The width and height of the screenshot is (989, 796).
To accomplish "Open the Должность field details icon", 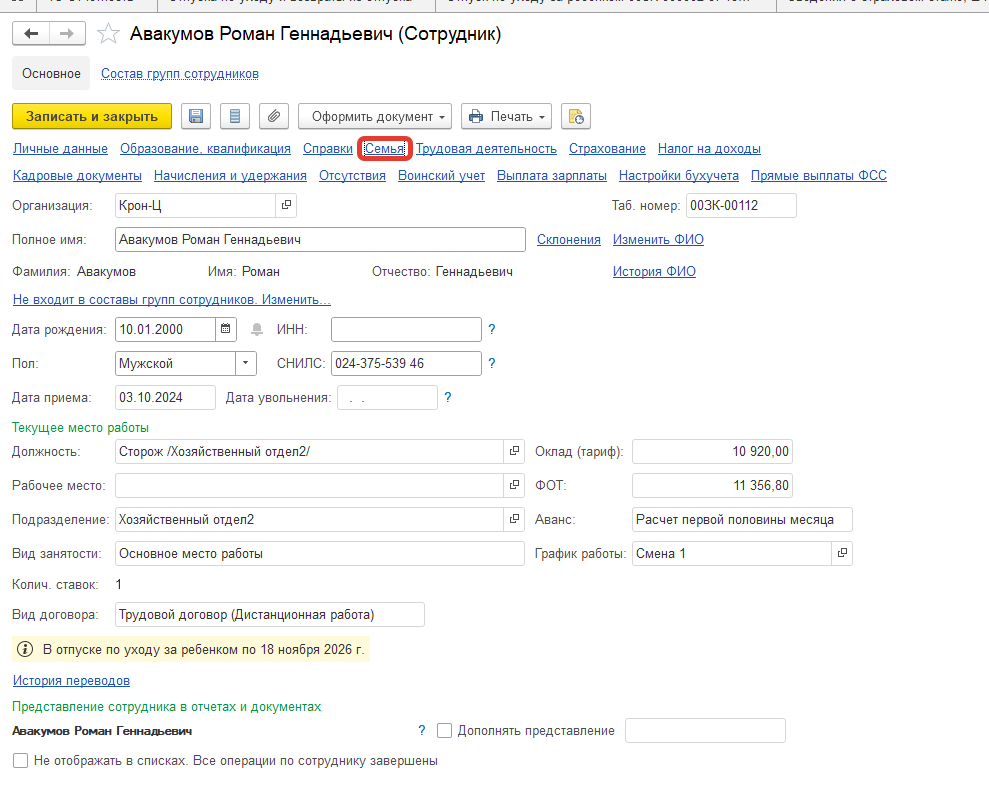I will (x=515, y=452).
